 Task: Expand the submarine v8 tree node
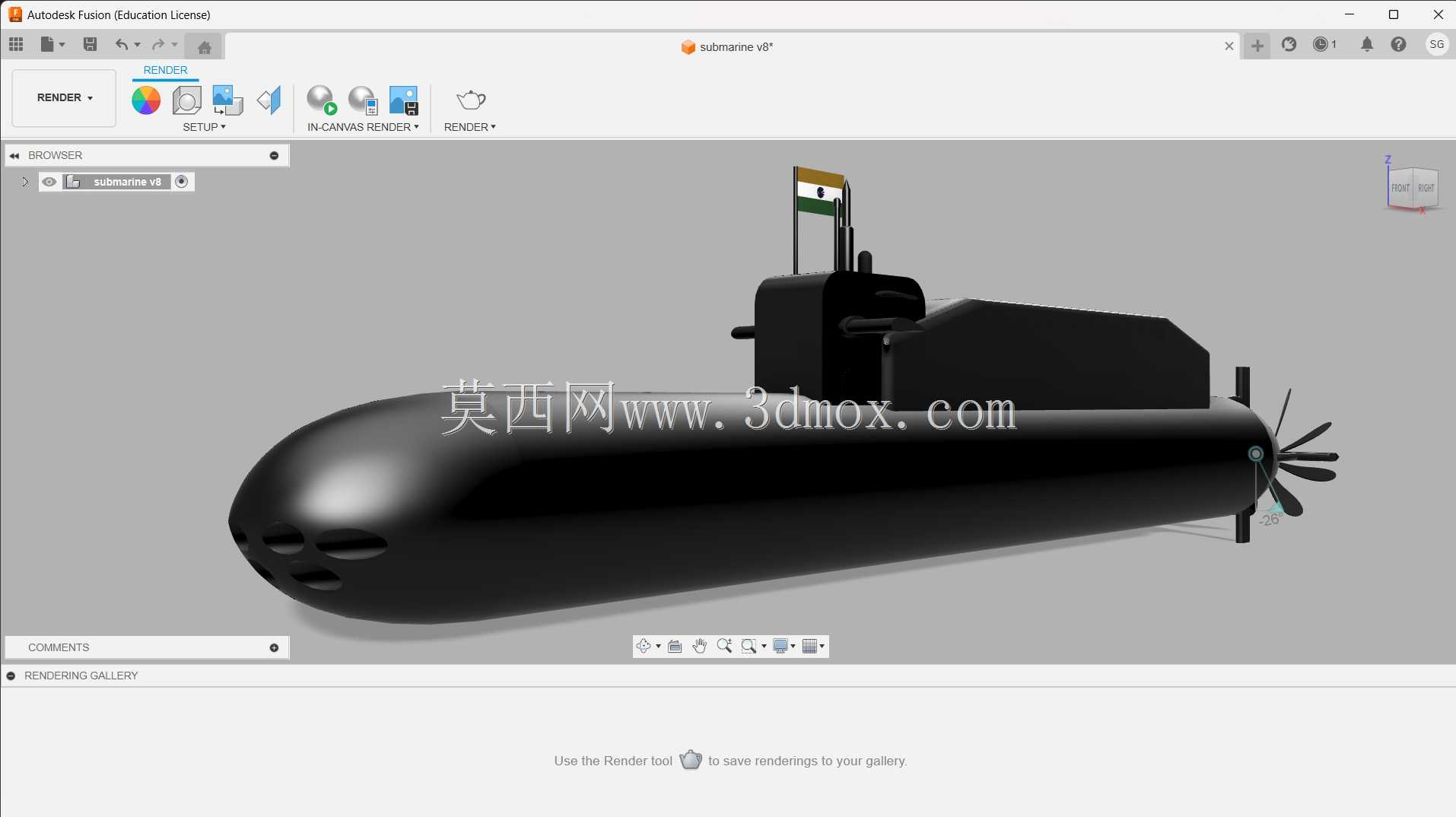25,182
